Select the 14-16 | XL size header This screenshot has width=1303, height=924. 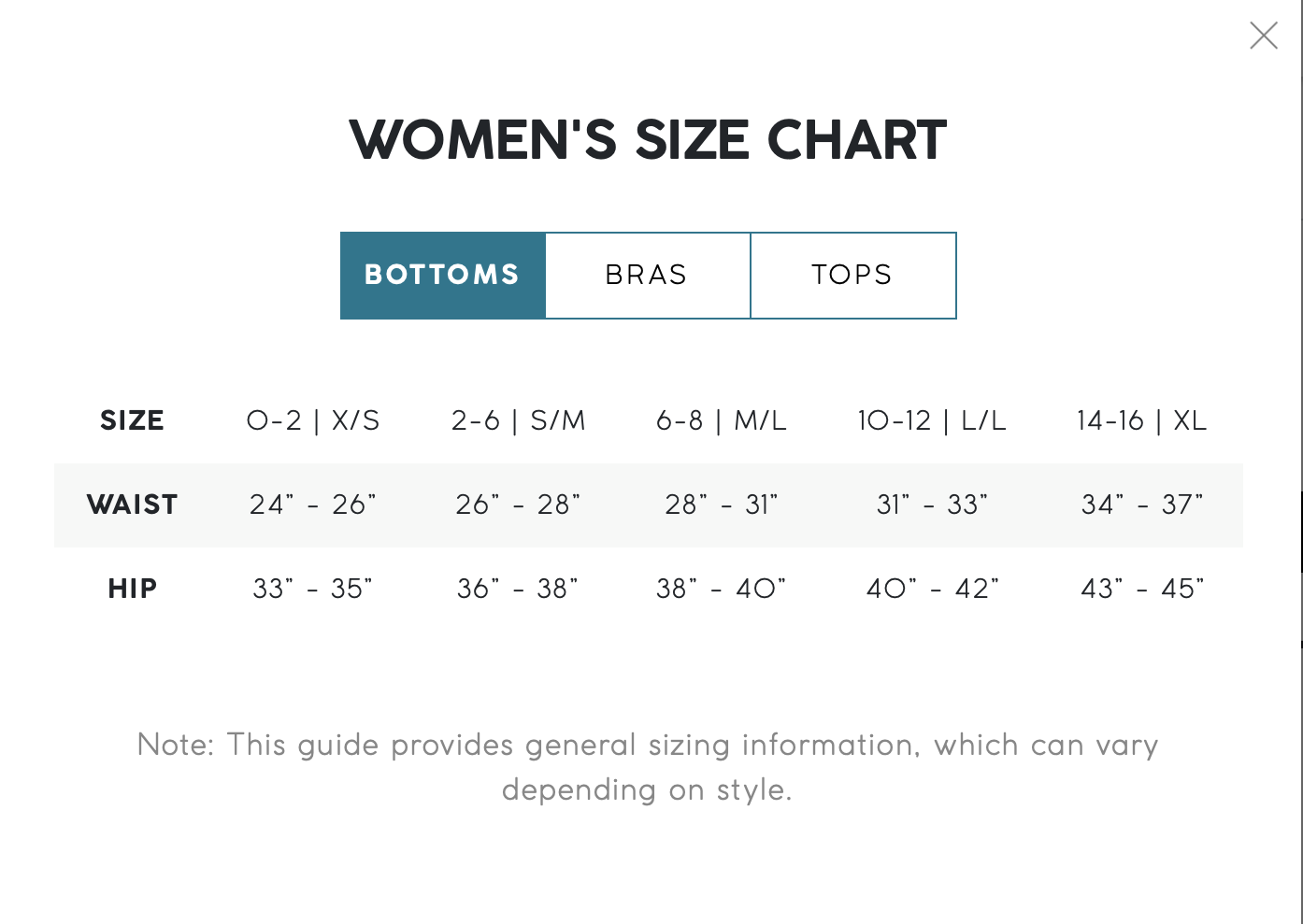1142,420
